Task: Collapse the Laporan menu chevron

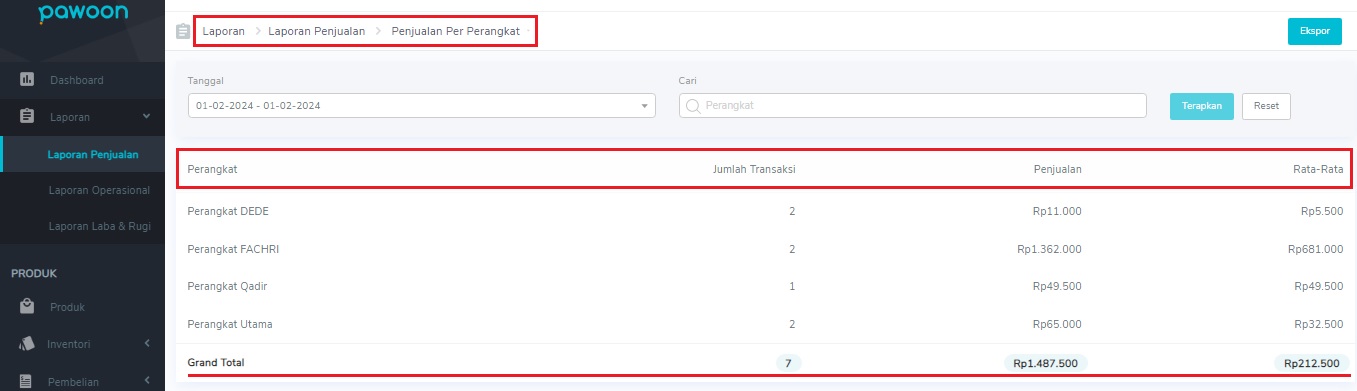Action: [146, 117]
